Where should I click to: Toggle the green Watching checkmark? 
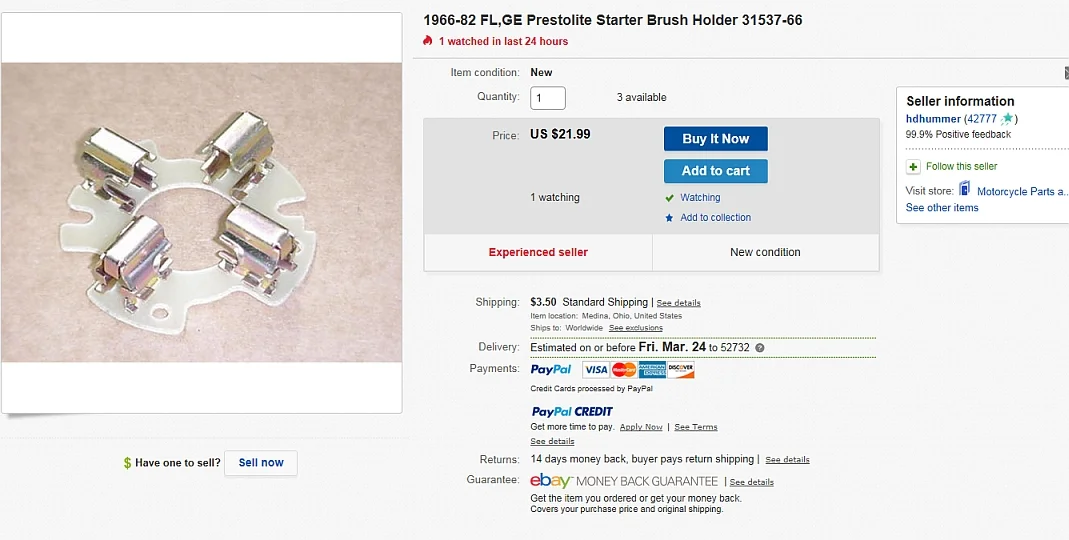[x=669, y=198]
